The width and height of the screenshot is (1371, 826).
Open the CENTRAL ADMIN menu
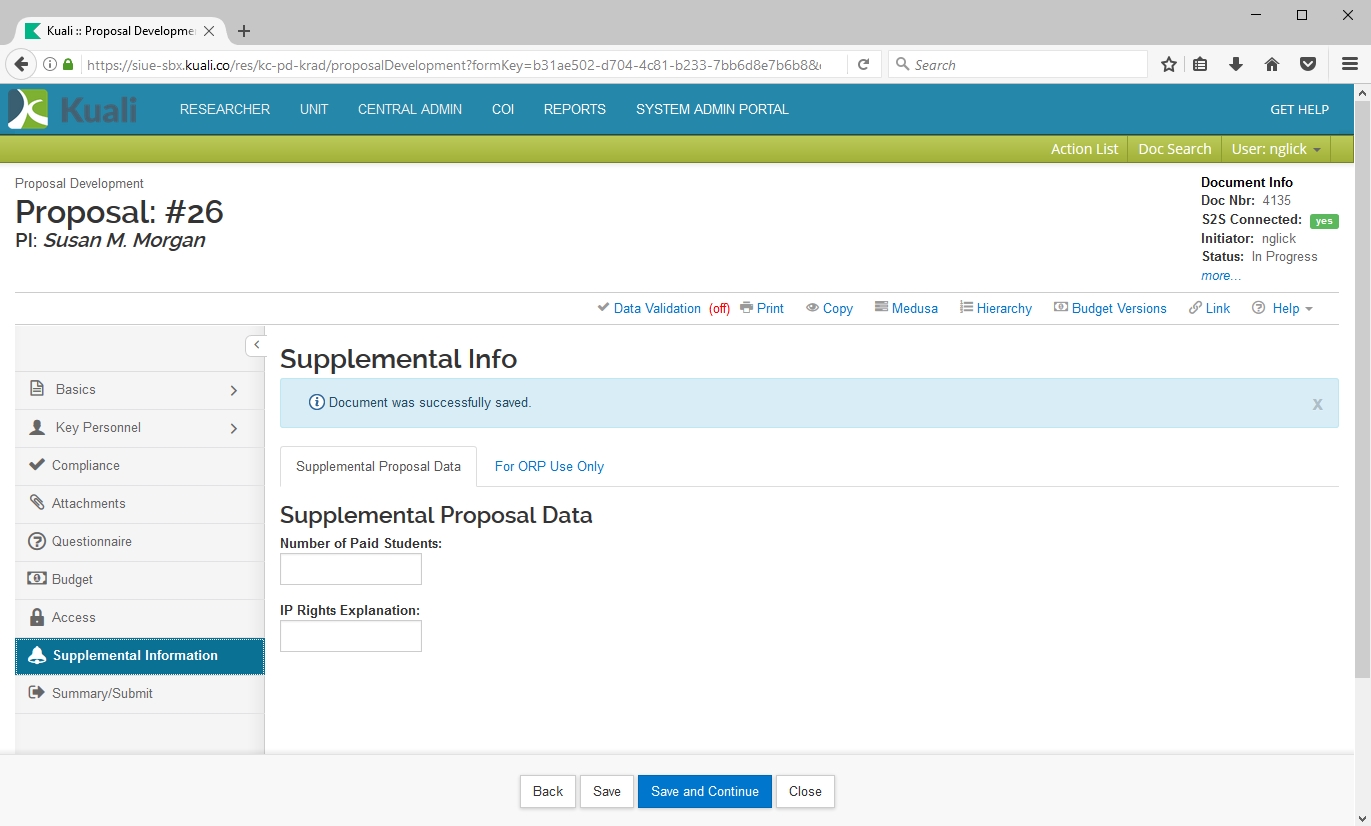(x=409, y=109)
